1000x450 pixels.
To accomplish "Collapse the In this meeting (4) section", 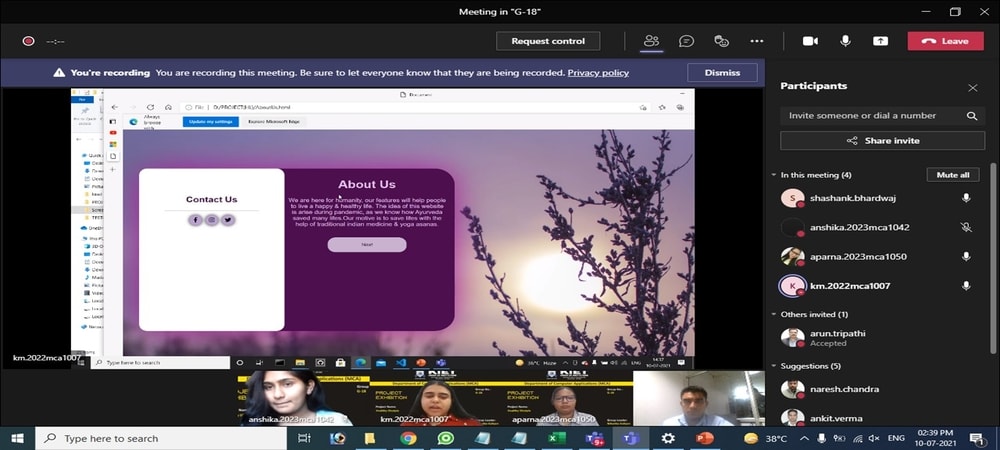I will coord(773,175).
